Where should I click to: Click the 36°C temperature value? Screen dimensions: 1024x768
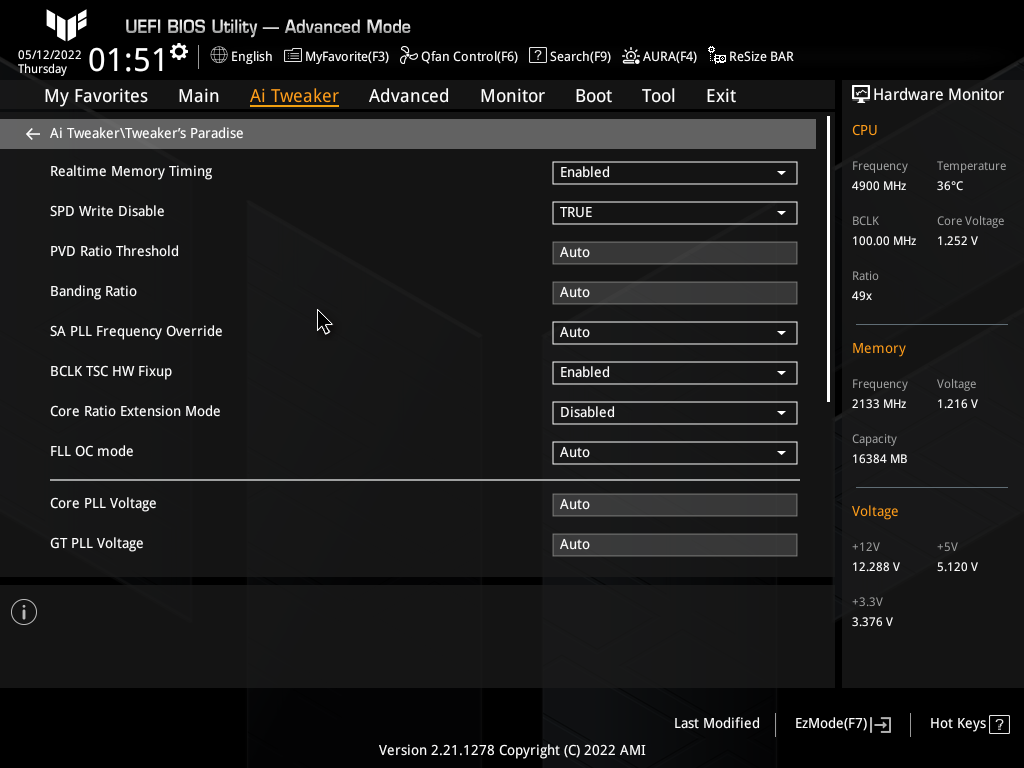(950, 186)
